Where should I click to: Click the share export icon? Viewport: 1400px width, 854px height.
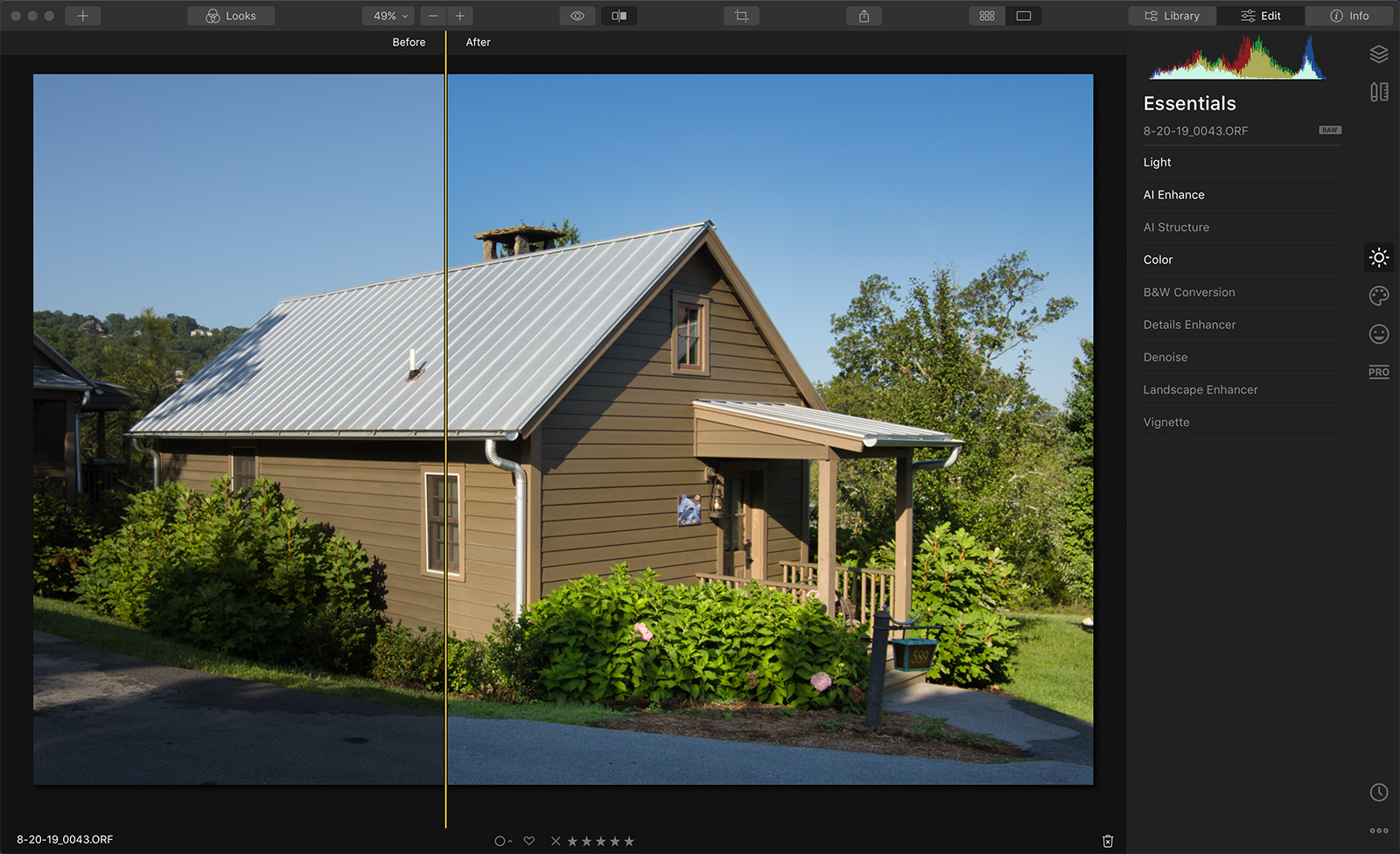[864, 16]
